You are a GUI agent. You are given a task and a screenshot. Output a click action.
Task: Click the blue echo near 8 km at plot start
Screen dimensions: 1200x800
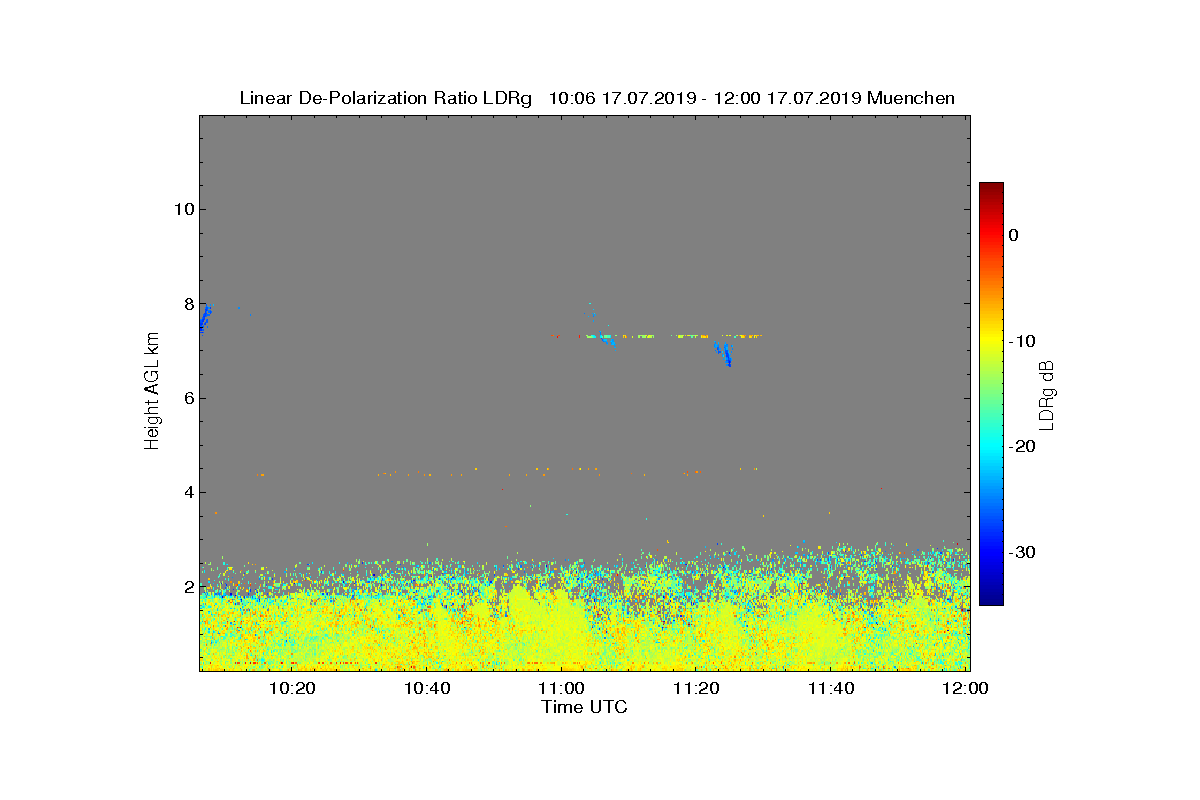point(205,317)
